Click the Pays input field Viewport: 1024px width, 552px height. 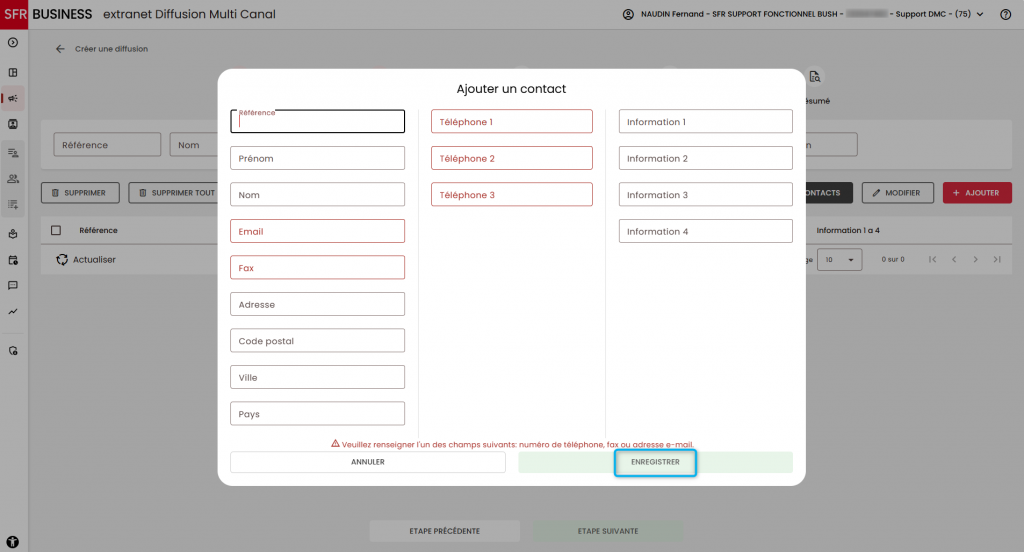(317, 414)
